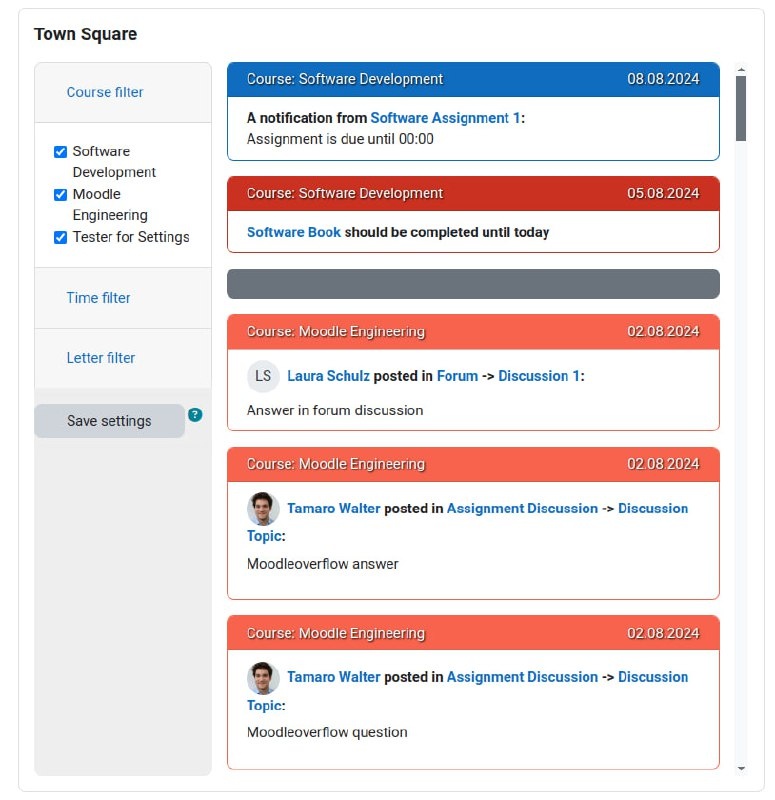Click Laura Schulz's LS avatar icon

click(263, 376)
